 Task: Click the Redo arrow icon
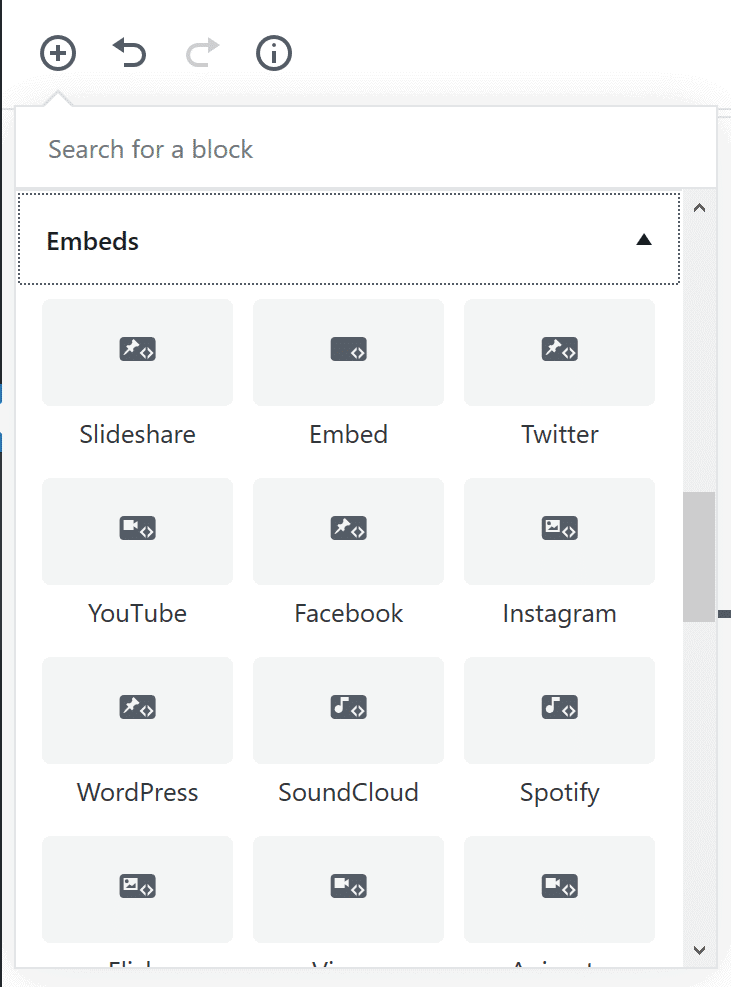pyautogui.click(x=202, y=53)
